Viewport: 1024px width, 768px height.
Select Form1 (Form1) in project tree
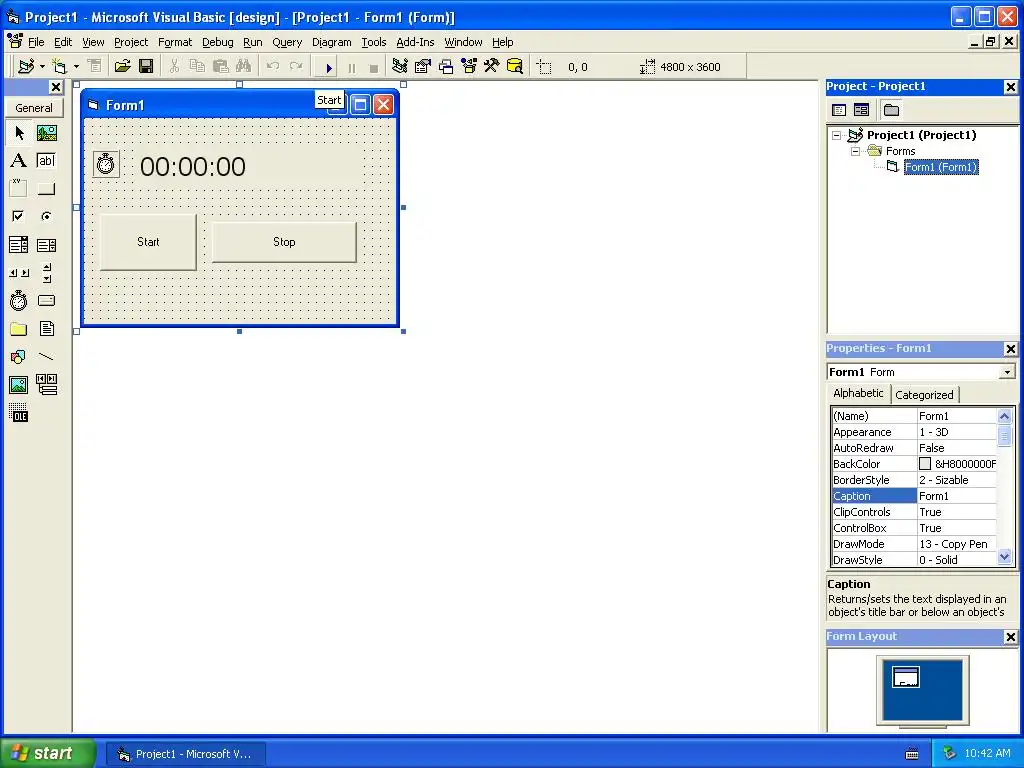[x=940, y=167]
